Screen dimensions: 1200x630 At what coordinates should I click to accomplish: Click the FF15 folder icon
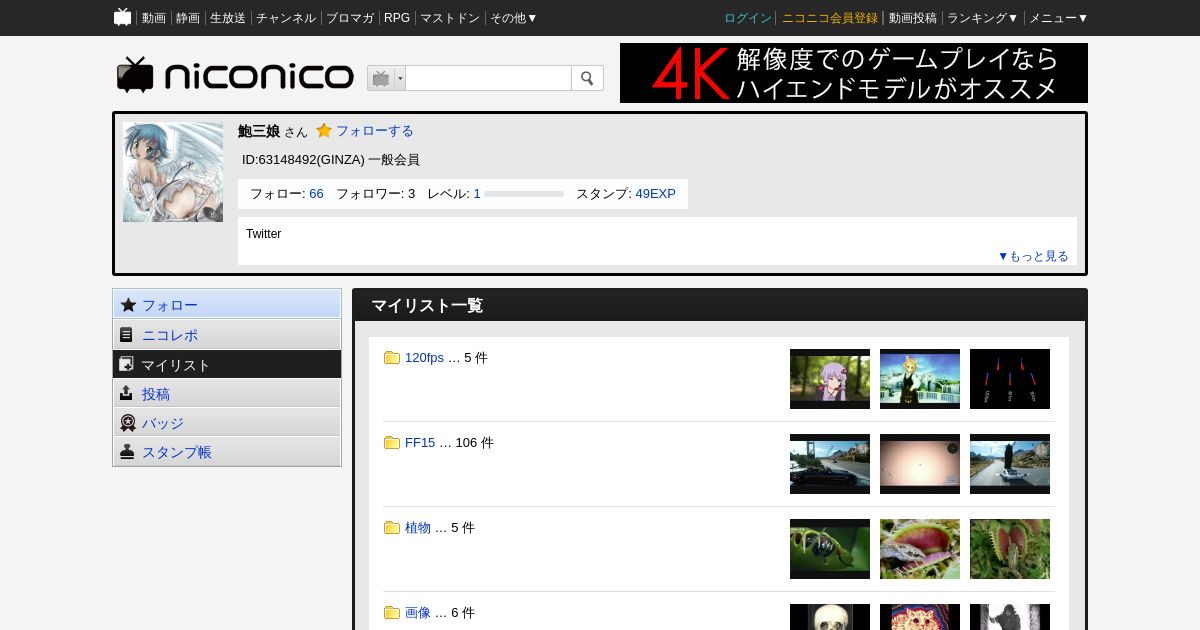[x=392, y=443]
